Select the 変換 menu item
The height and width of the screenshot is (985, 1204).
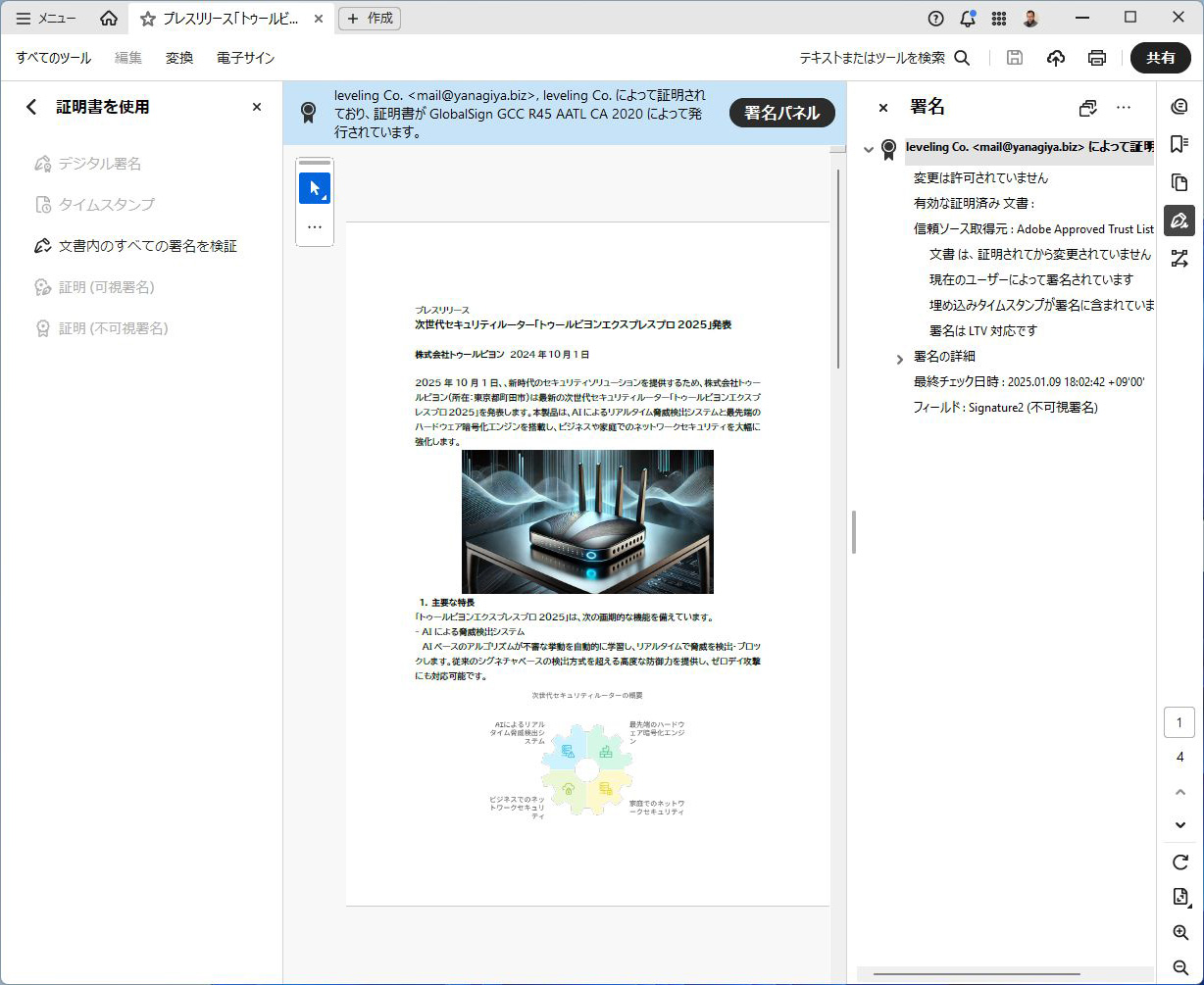point(179,58)
